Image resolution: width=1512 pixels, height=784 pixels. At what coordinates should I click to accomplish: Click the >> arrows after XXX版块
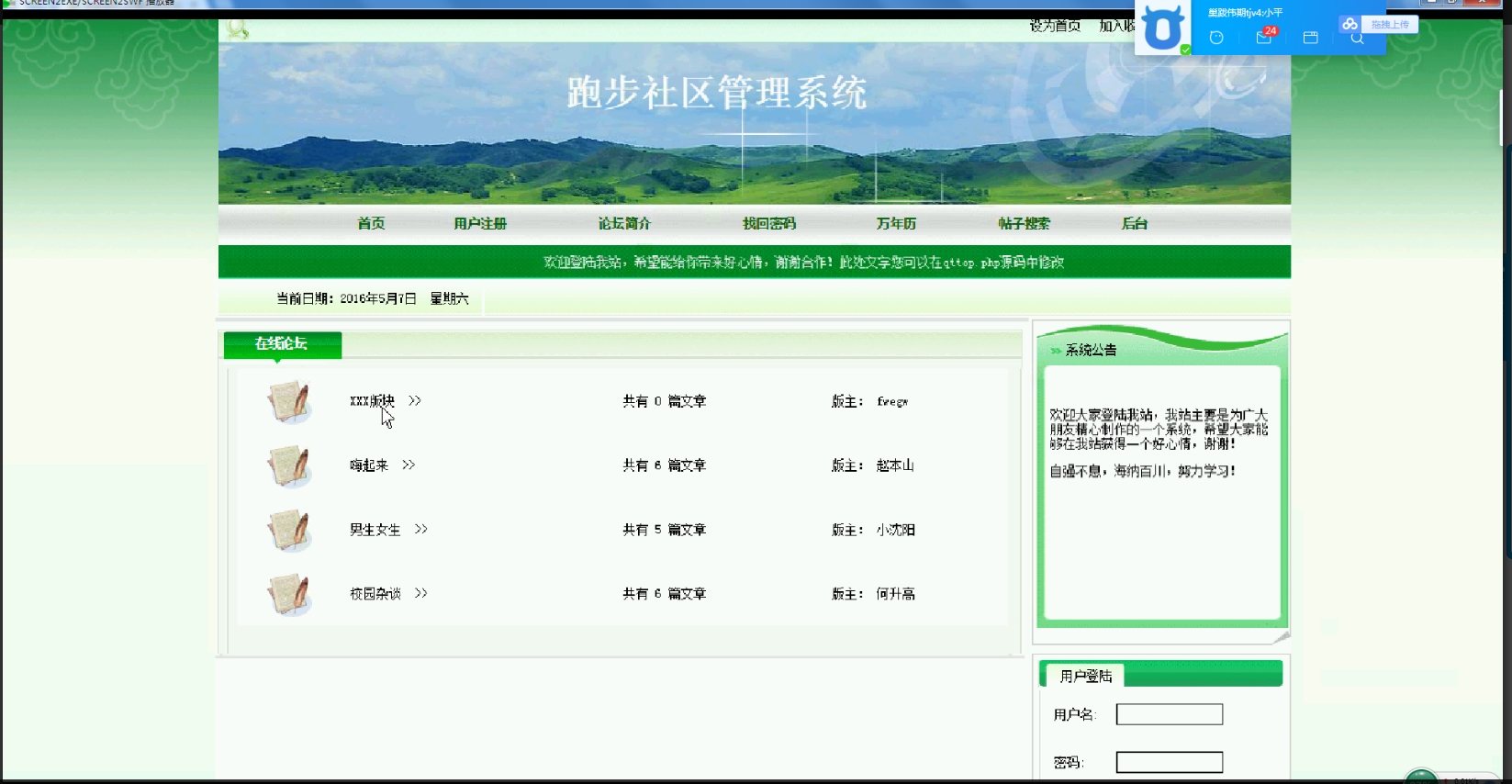pos(415,400)
